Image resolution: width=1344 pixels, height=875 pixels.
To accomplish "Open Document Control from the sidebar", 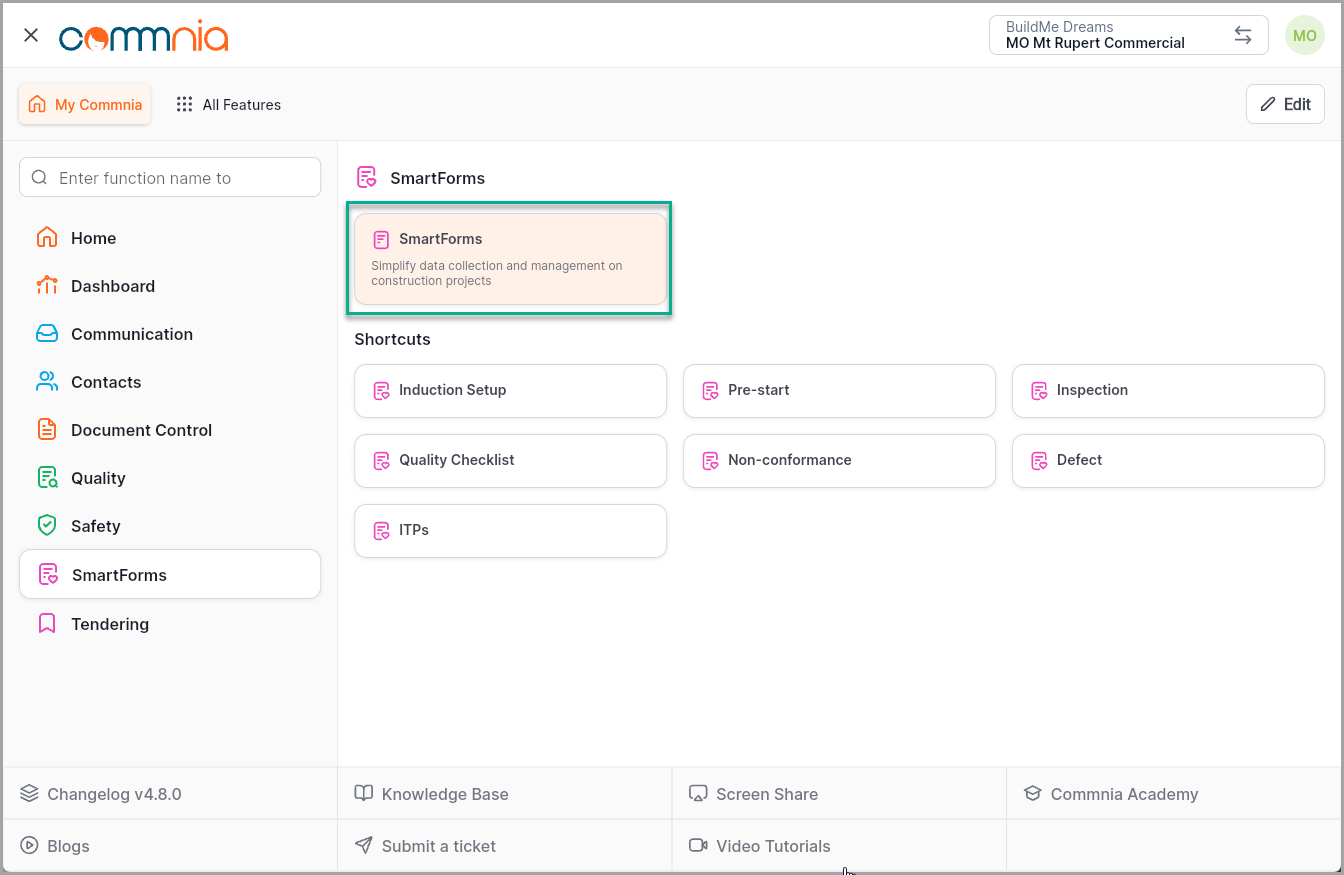I will coord(141,430).
